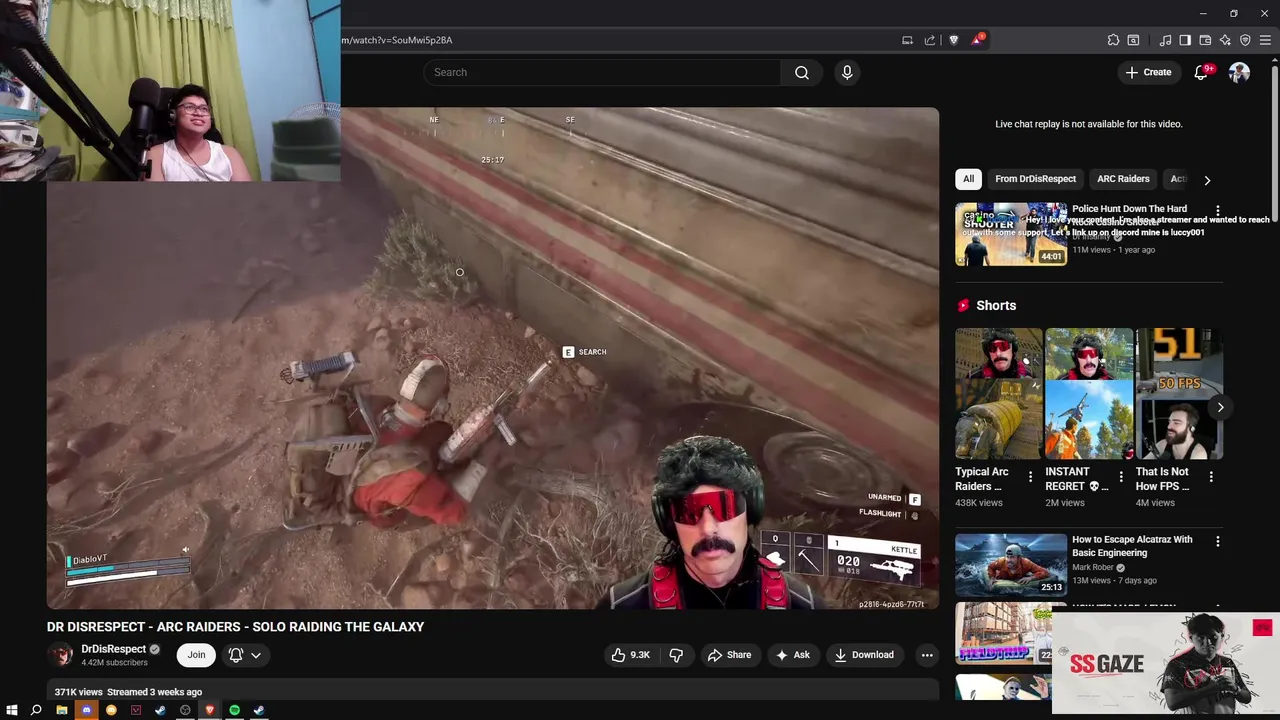The width and height of the screenshot is (1280, 720).
Task: Open the Brave VPN shield icon
Action: pyautogui.click(x=1245, y=40)
